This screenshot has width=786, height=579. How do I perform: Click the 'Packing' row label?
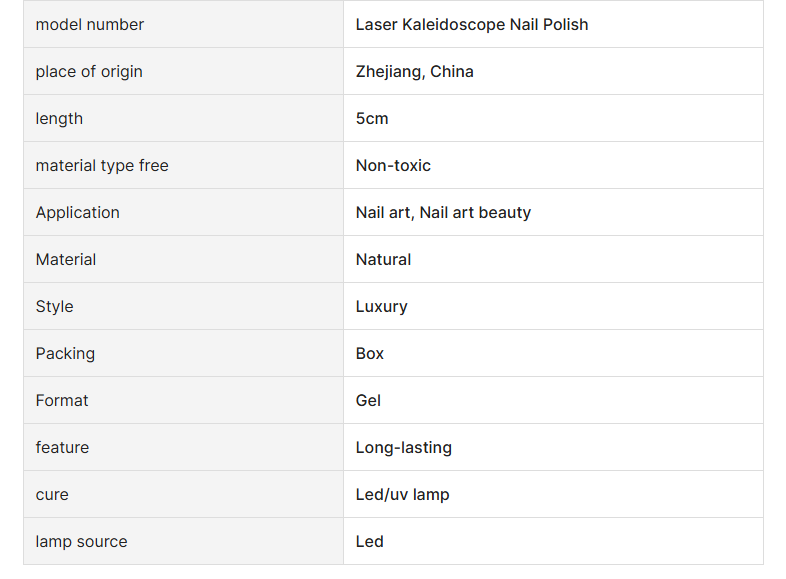65,353
